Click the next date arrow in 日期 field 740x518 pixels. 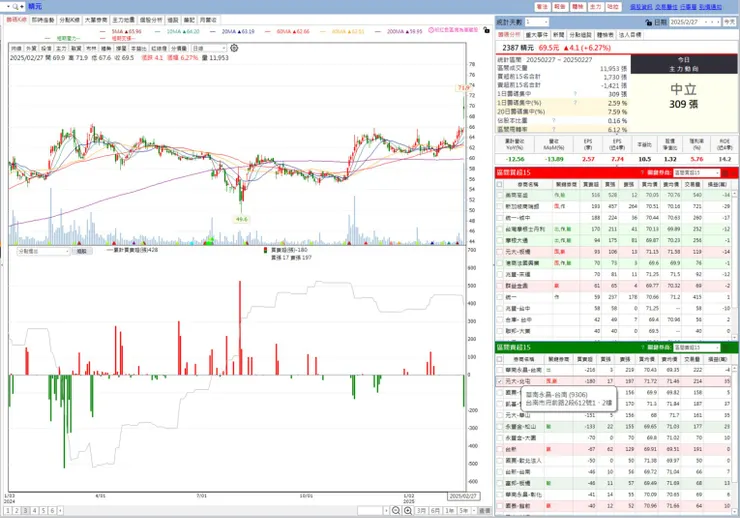(718, 22)
